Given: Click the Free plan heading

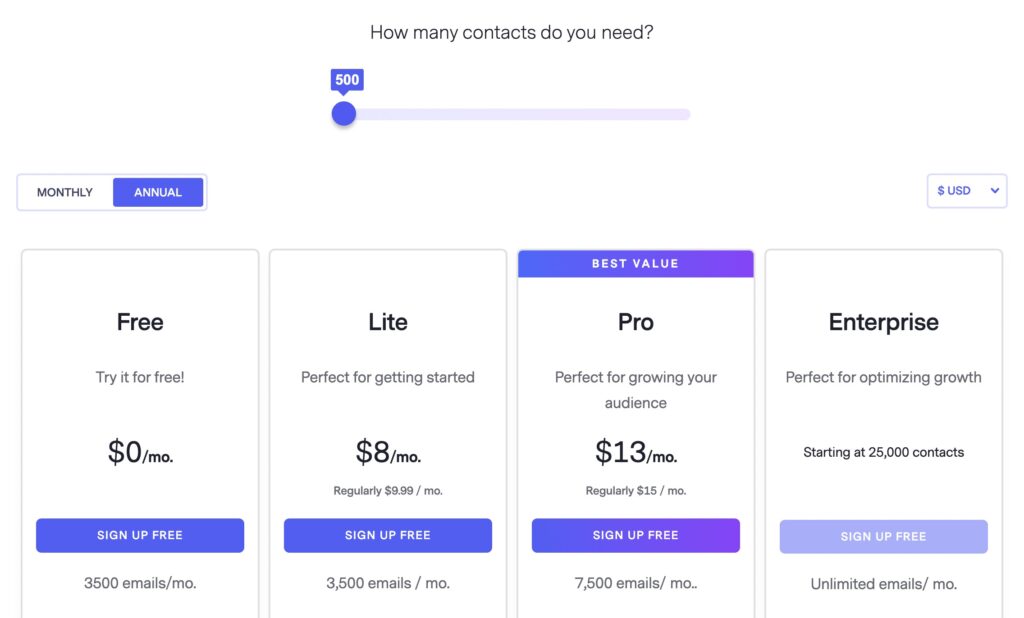Looking at the screenshot, I should [x=139, y=322].
